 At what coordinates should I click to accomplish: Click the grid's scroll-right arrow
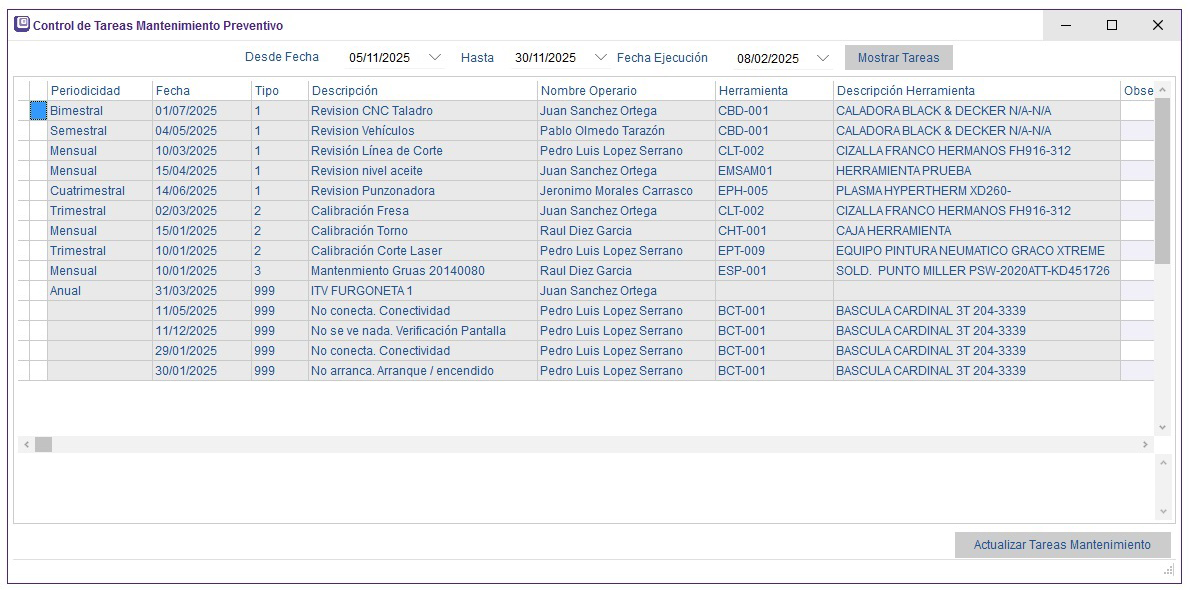pos(1146,444)
